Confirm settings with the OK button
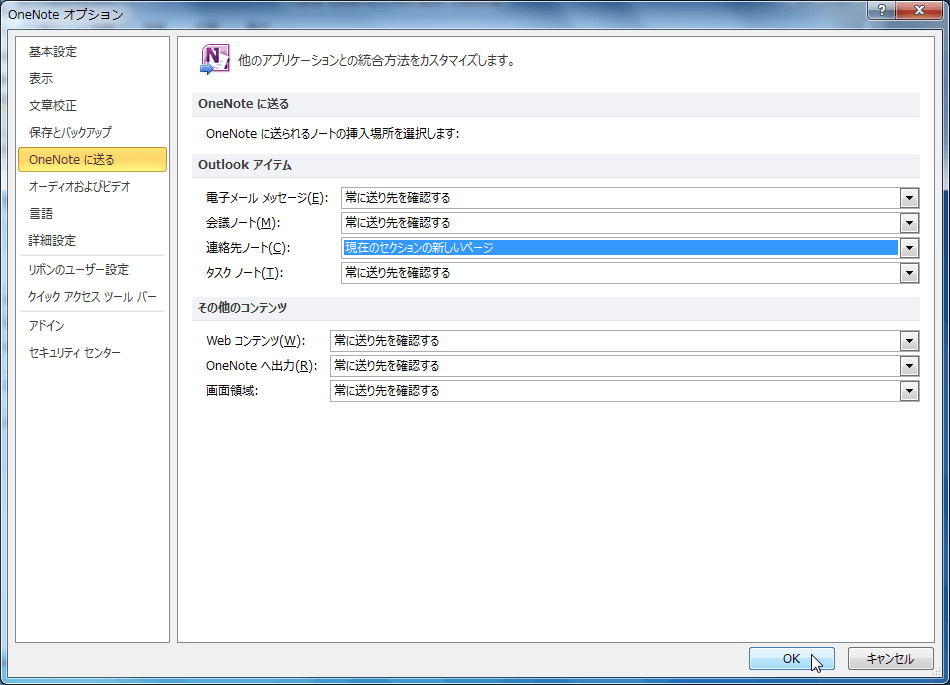 pyautogui.click(x=791, y=658)
